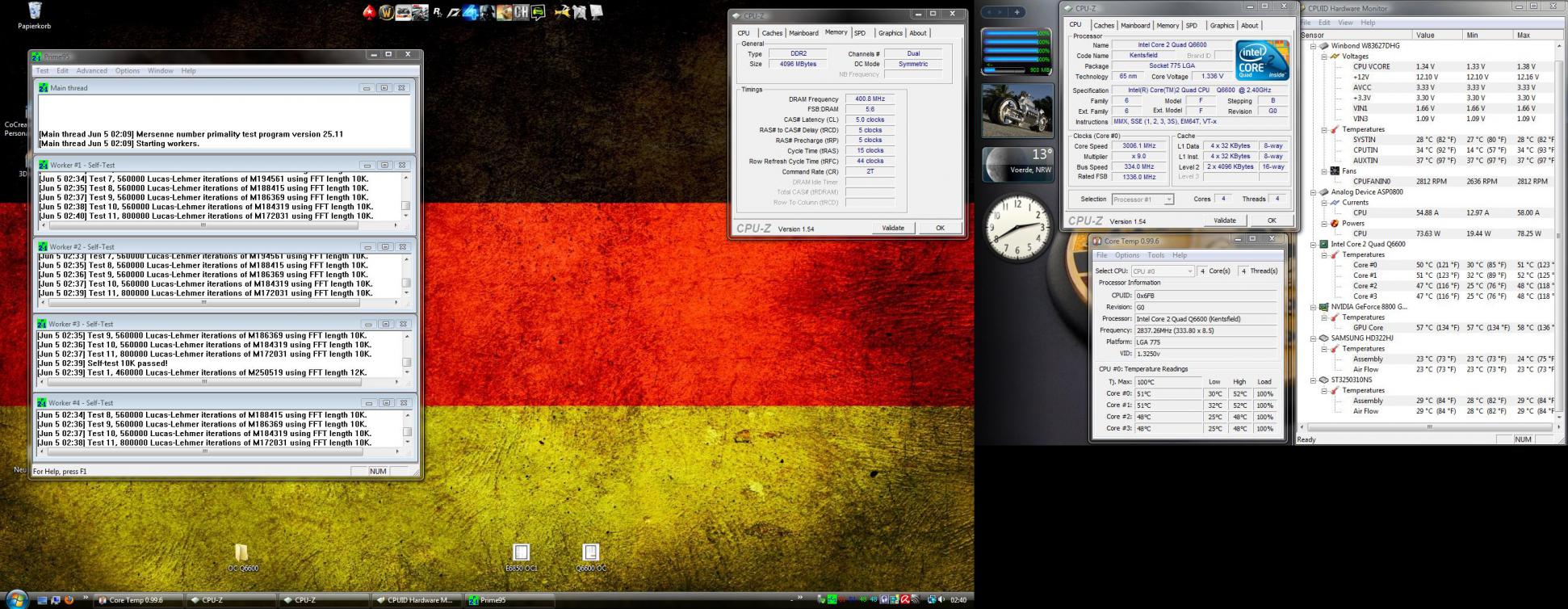Click the Value column header
Viewport: 1568px width, 609px height.
pos(1437,35)
